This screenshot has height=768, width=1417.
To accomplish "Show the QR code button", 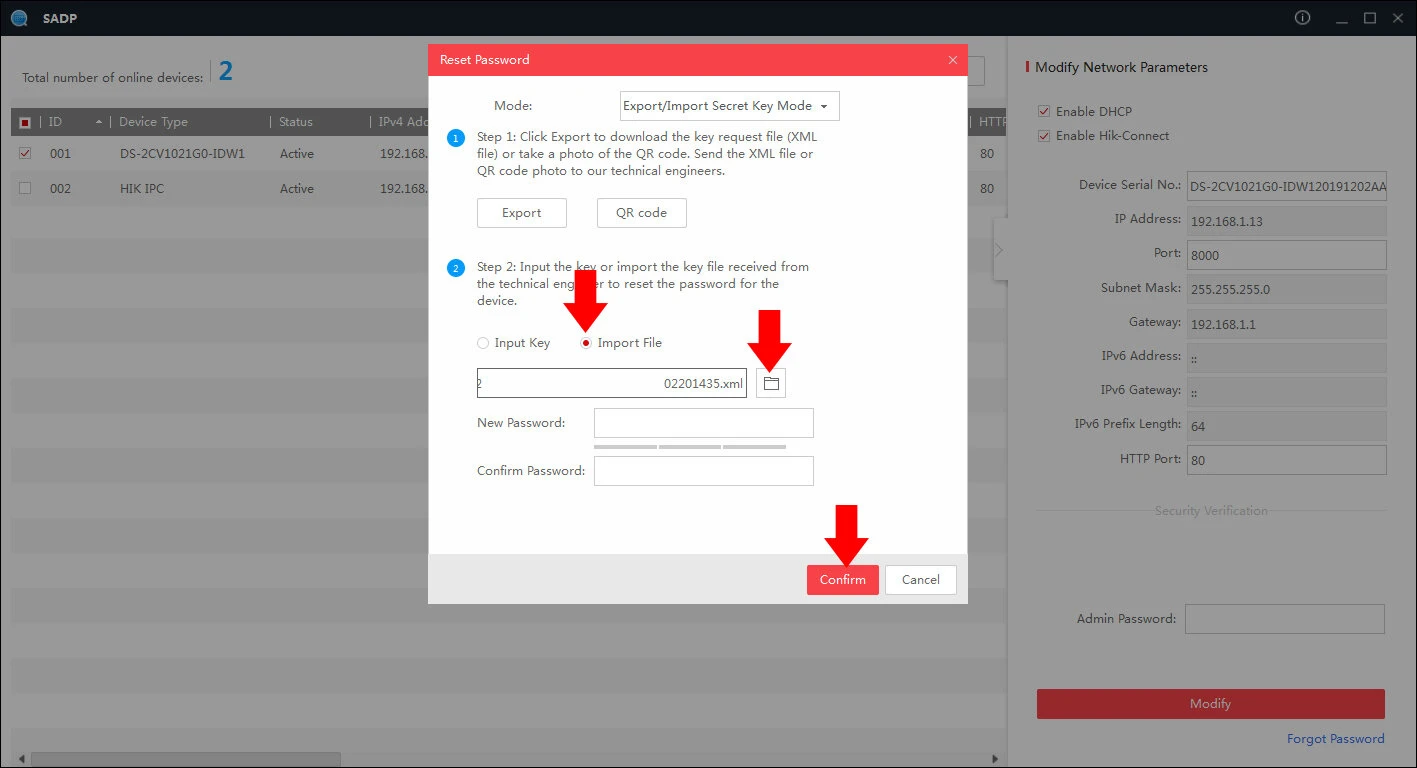I will [641, 213].
